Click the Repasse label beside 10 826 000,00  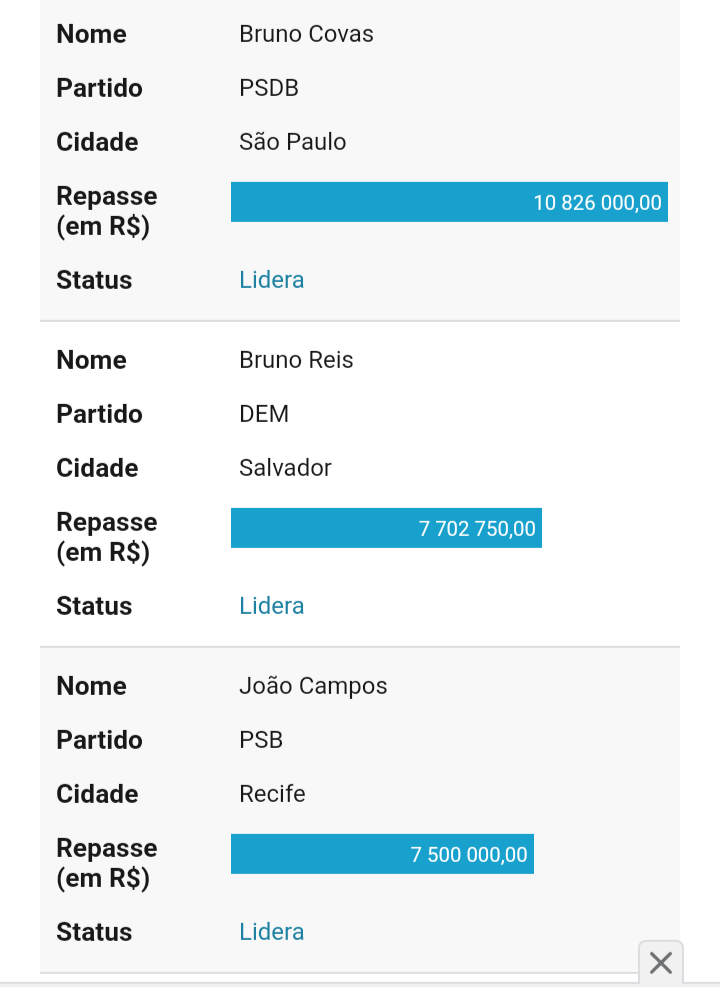[x=106, y=211]
